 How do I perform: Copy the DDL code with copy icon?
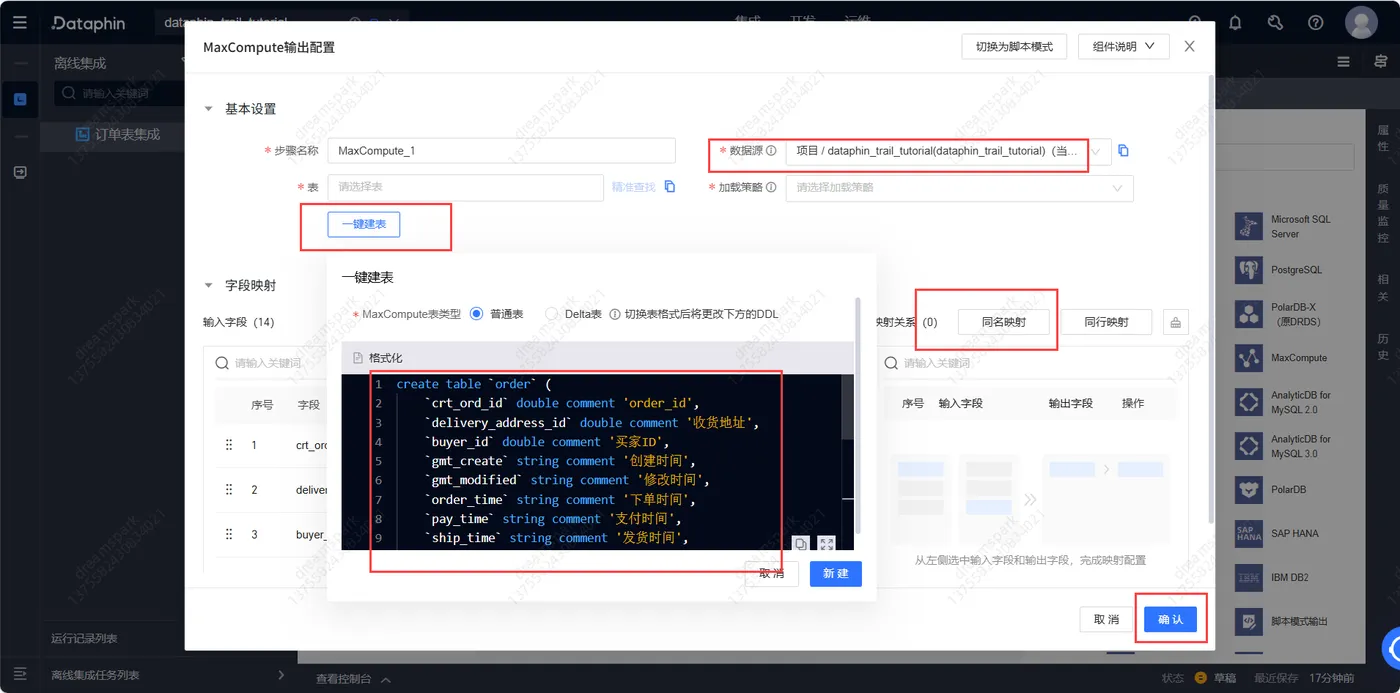point(801,543)
